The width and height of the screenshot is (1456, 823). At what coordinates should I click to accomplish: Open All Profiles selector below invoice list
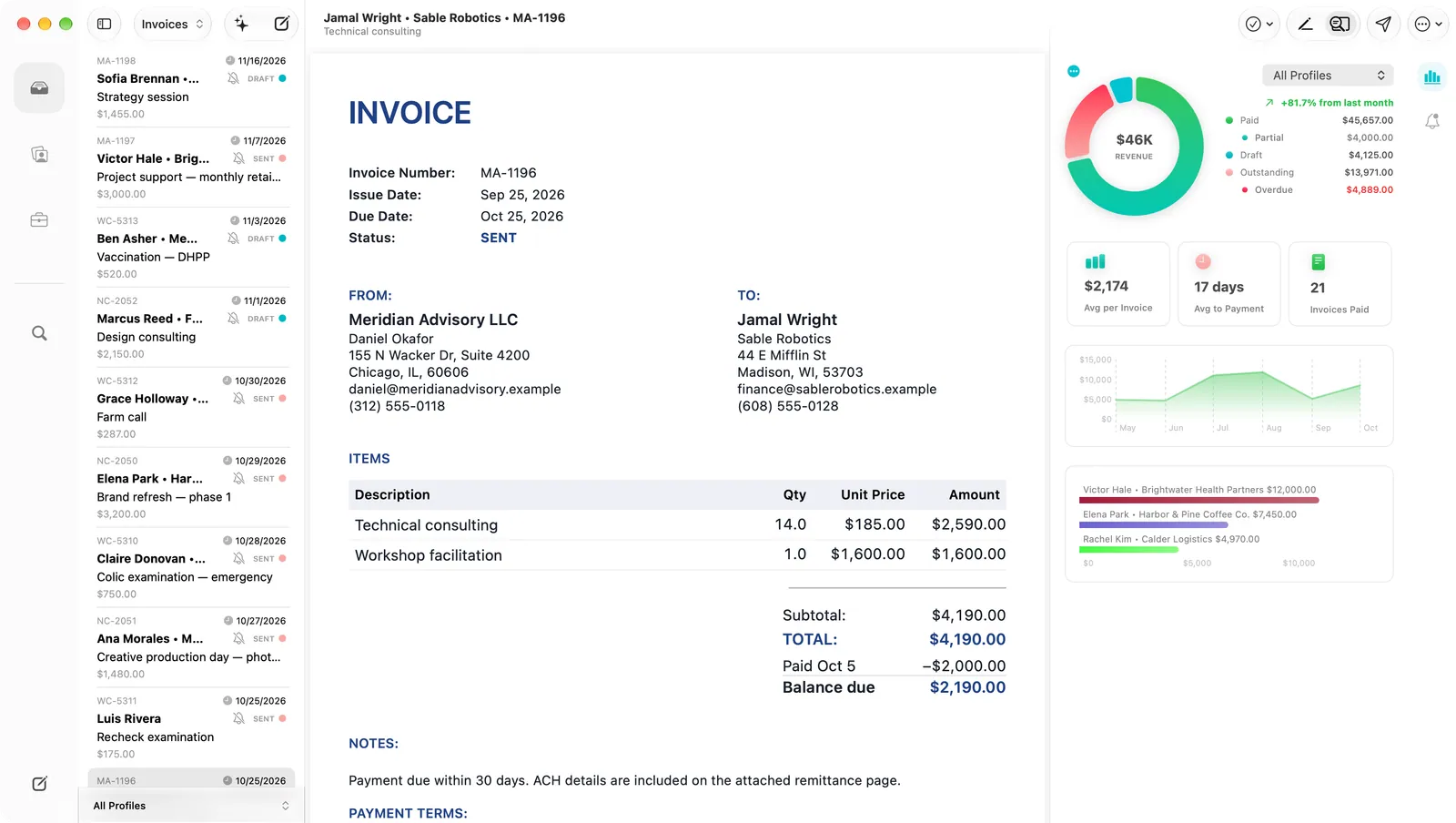(x=191, y=806)
